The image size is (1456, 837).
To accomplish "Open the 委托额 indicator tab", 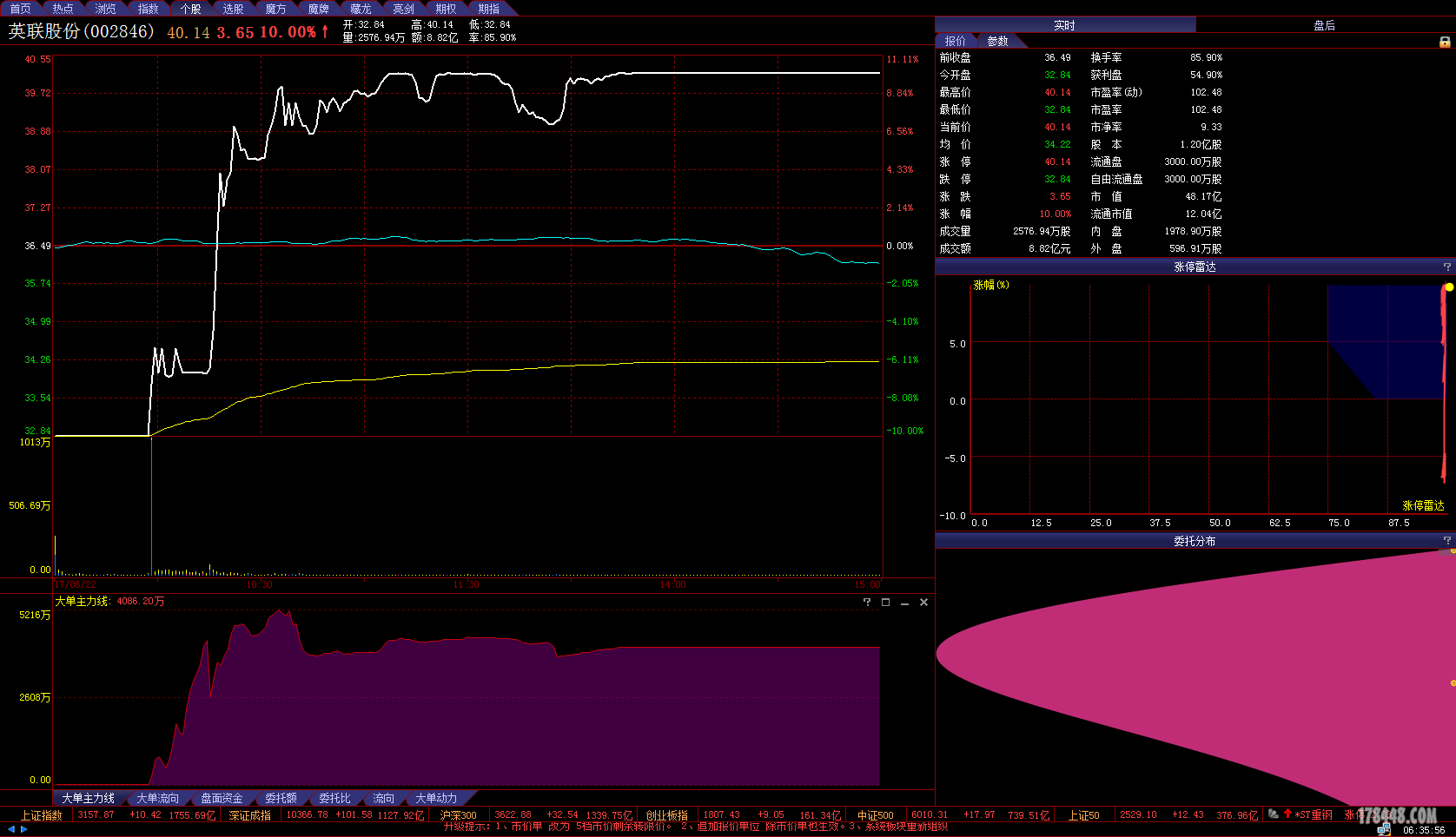I will pos(281,798).
